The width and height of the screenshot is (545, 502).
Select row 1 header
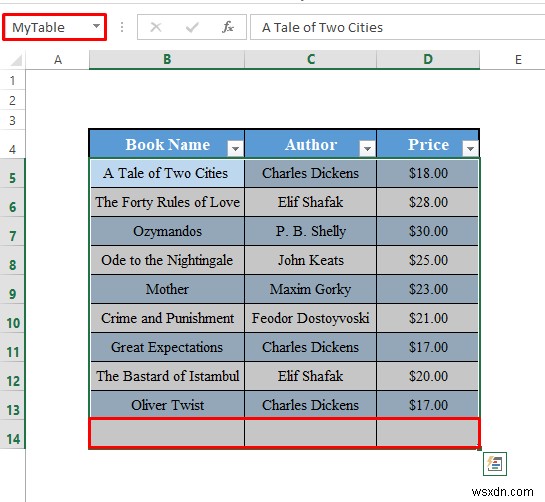click(x=13, y=80)
